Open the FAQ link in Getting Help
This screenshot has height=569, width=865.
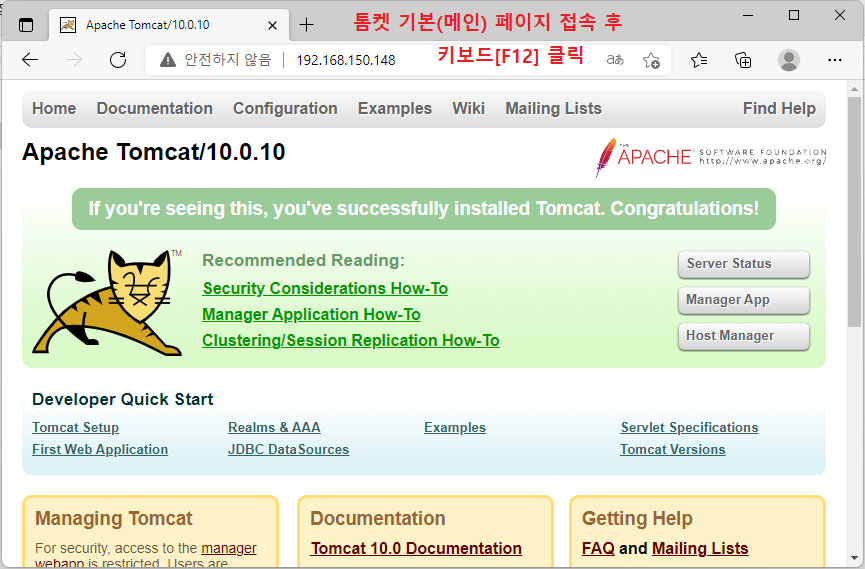click(598, 548)
